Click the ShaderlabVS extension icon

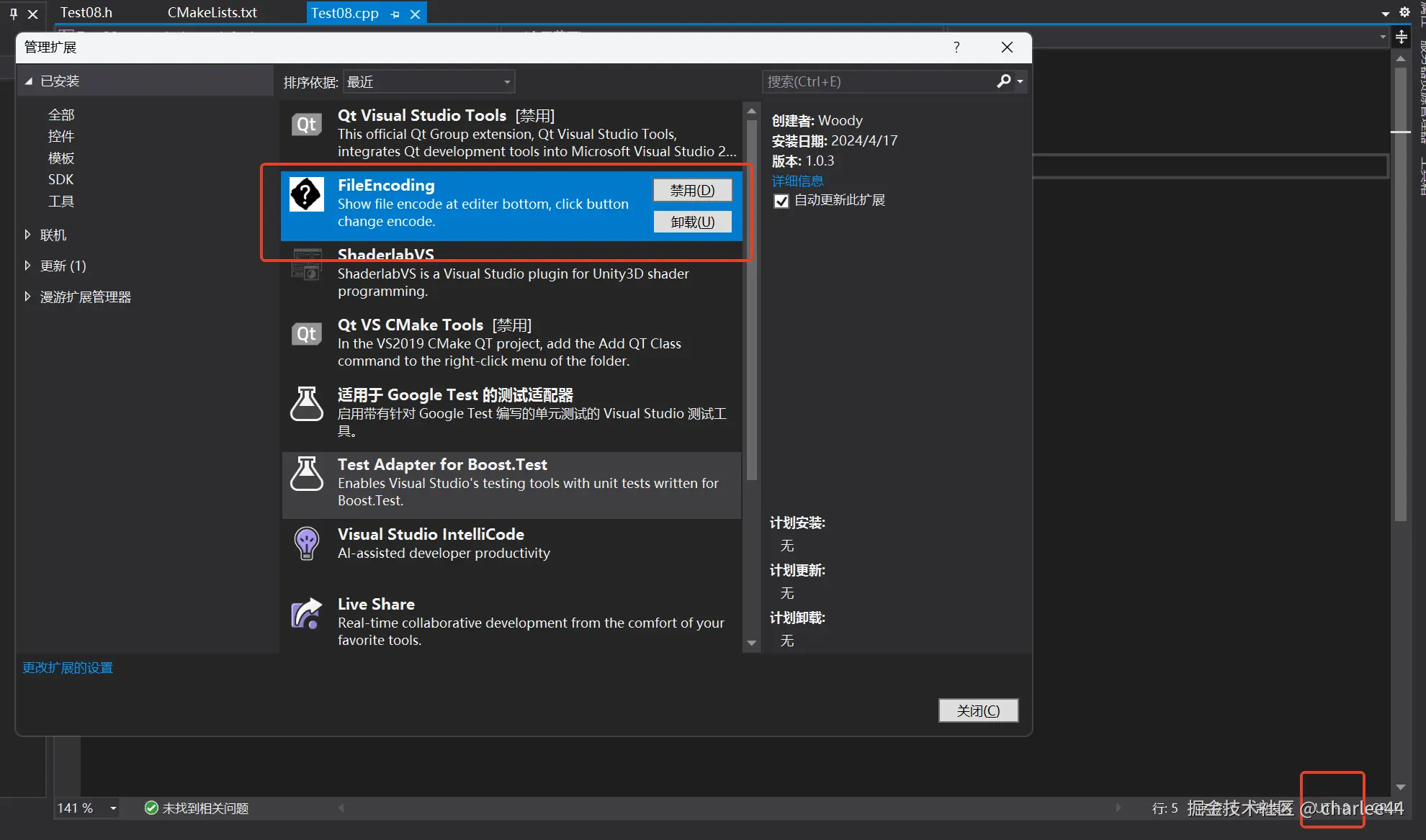pyautogui.click(x=307, y=264)
